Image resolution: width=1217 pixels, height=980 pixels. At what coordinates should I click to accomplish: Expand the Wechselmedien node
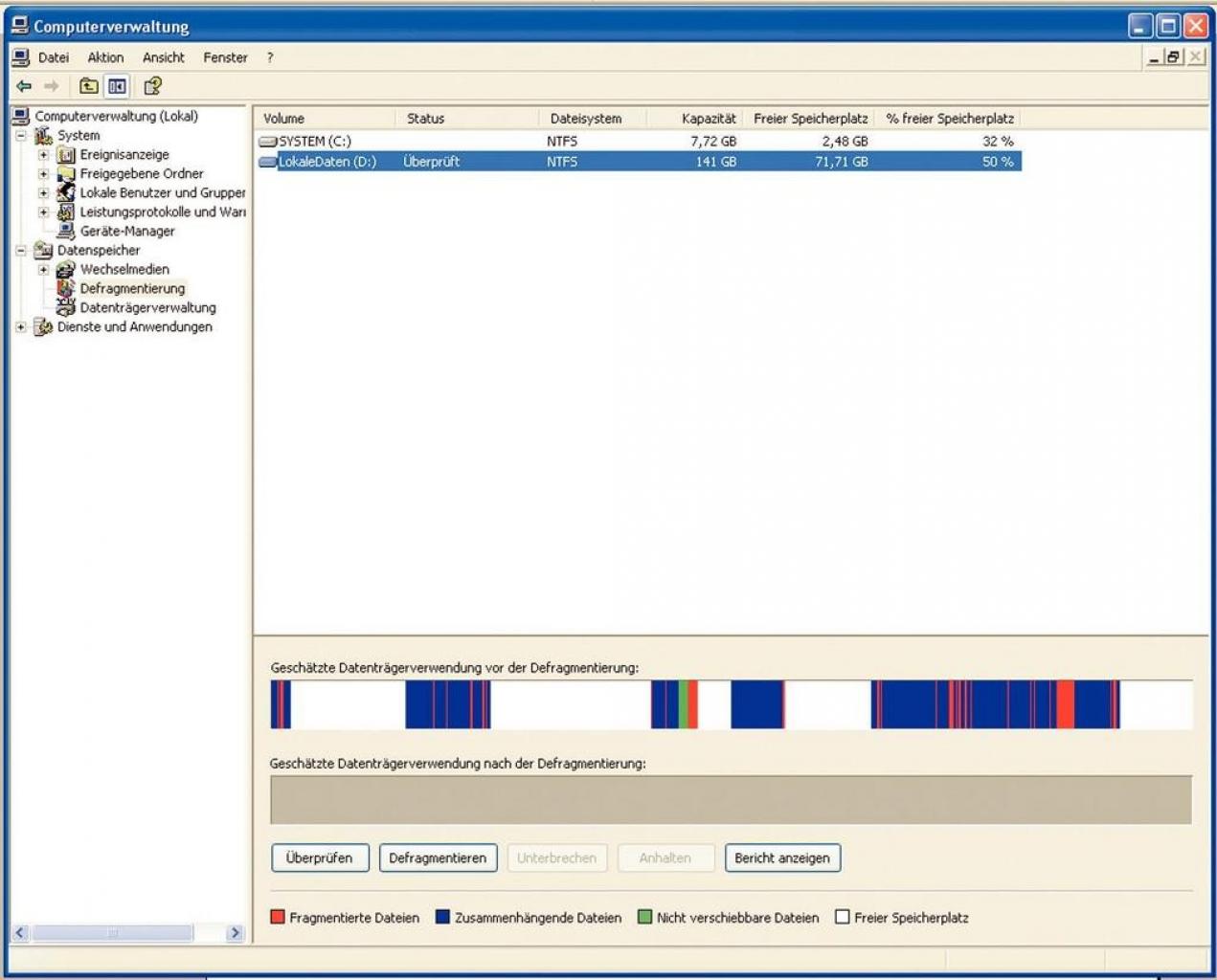click(x=43, y=269)
